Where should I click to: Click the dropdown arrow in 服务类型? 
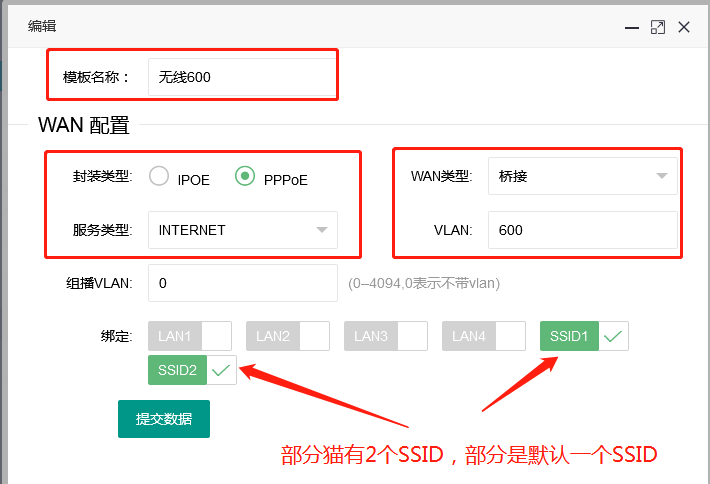321,230
